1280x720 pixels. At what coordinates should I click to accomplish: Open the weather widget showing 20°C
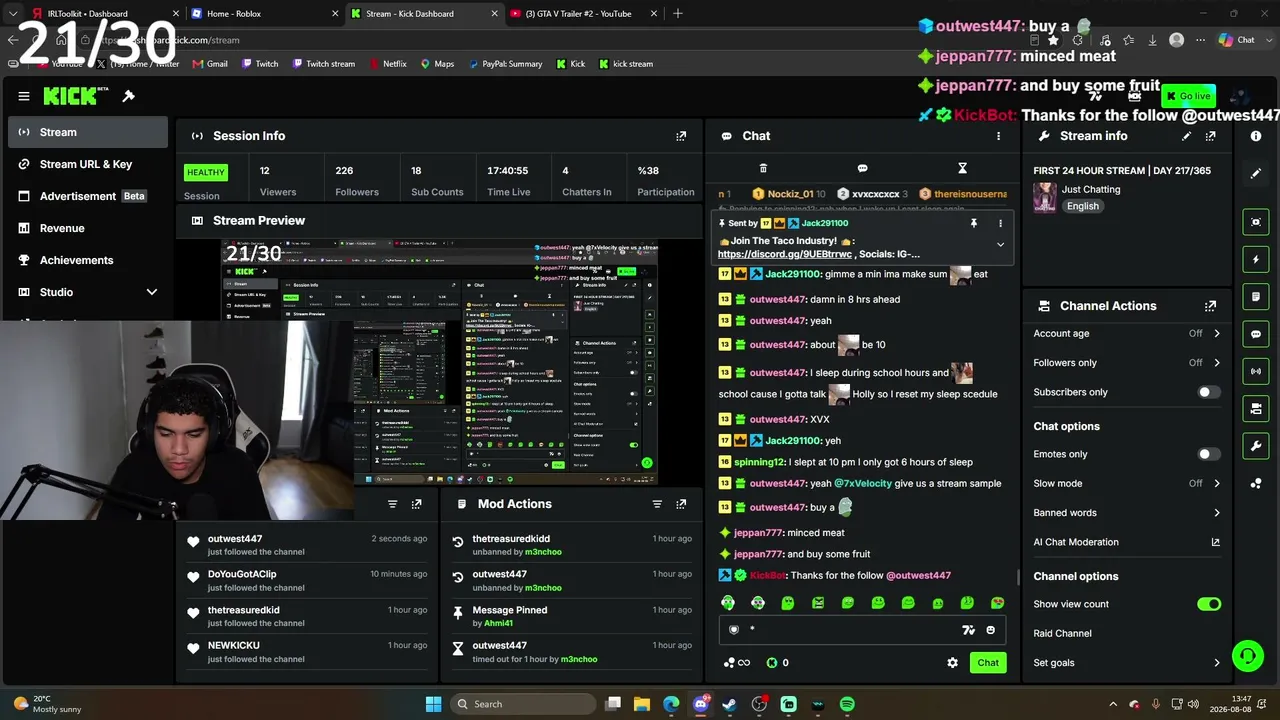point(48,704)
